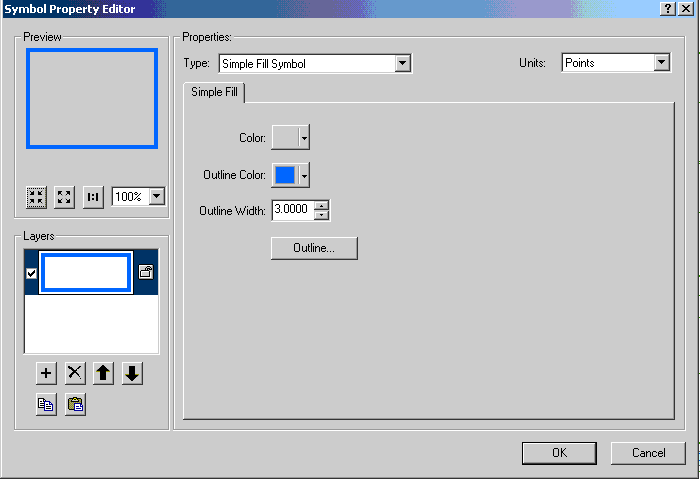Click the zoom to fit preview icon
The width and height of the screenshot is (700, 479).
36,197
